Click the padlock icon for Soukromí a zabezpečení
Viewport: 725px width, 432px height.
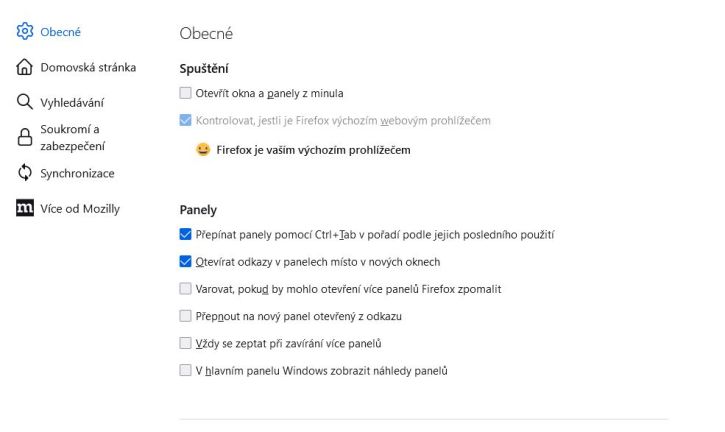25,137
